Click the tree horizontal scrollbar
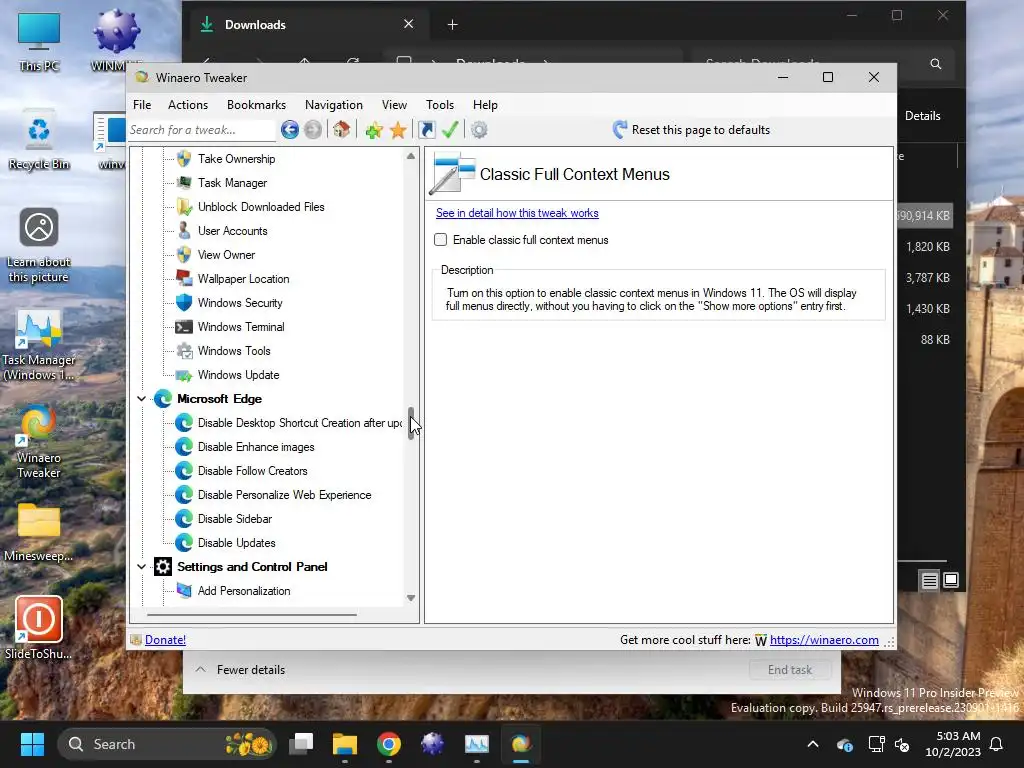The width and height of the screenshot is (1024, 768). click(x=252, y=615)
